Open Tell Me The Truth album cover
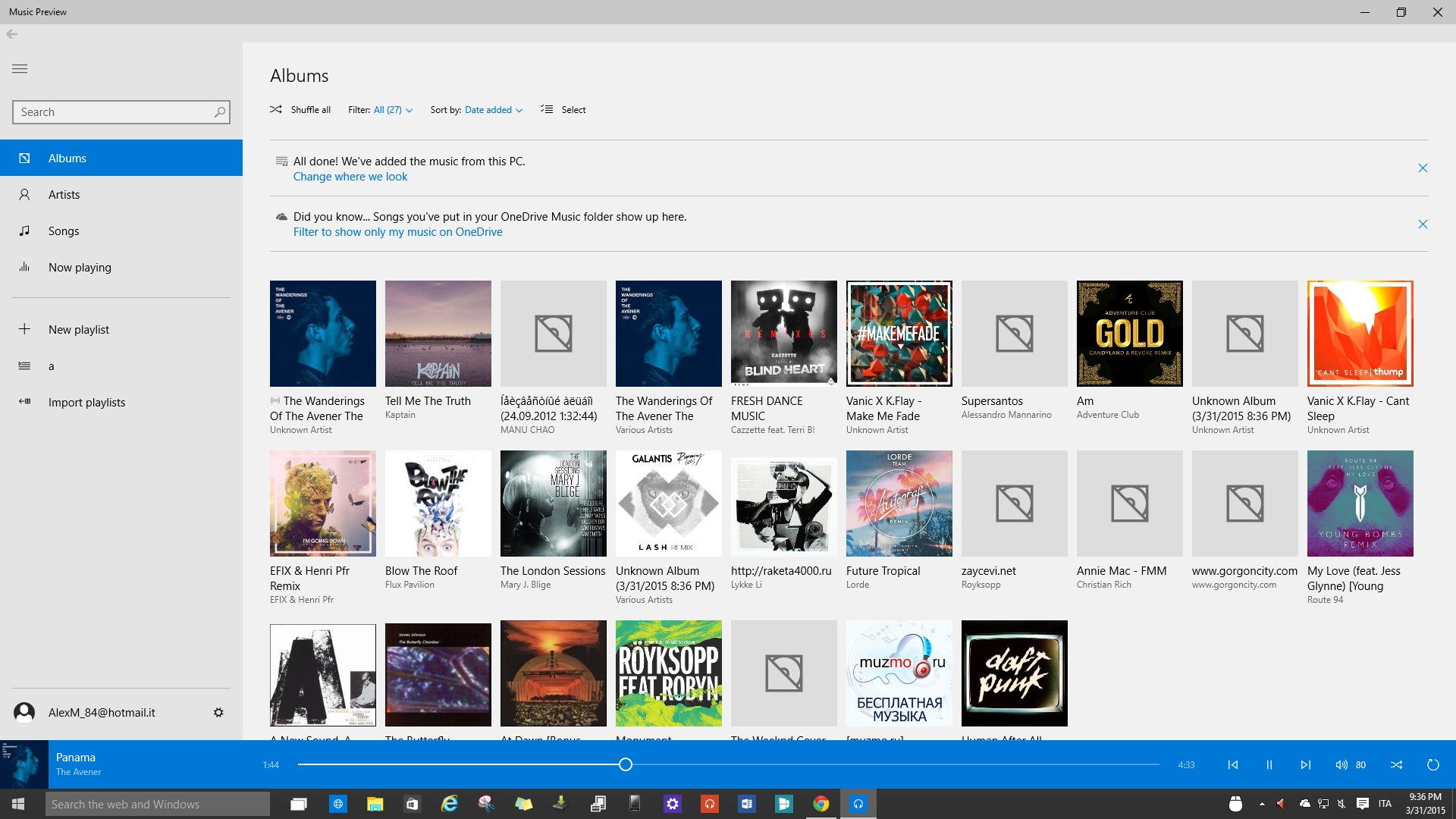Screen dimensions: 1456x819 coord(438,334)
